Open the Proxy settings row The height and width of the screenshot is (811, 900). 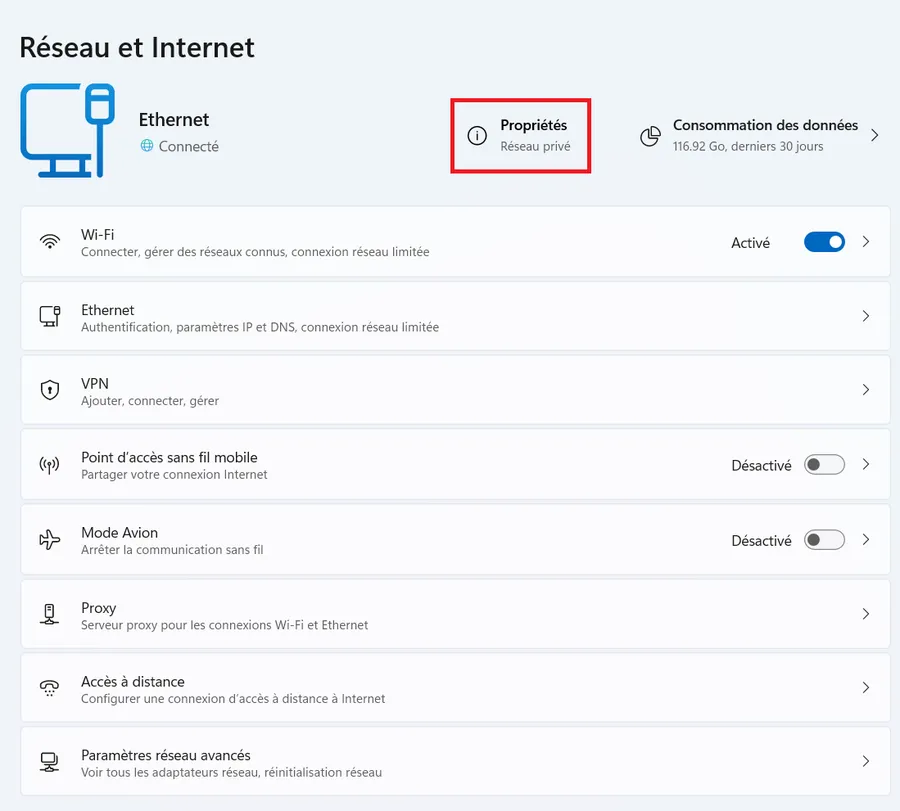[455, 614]
